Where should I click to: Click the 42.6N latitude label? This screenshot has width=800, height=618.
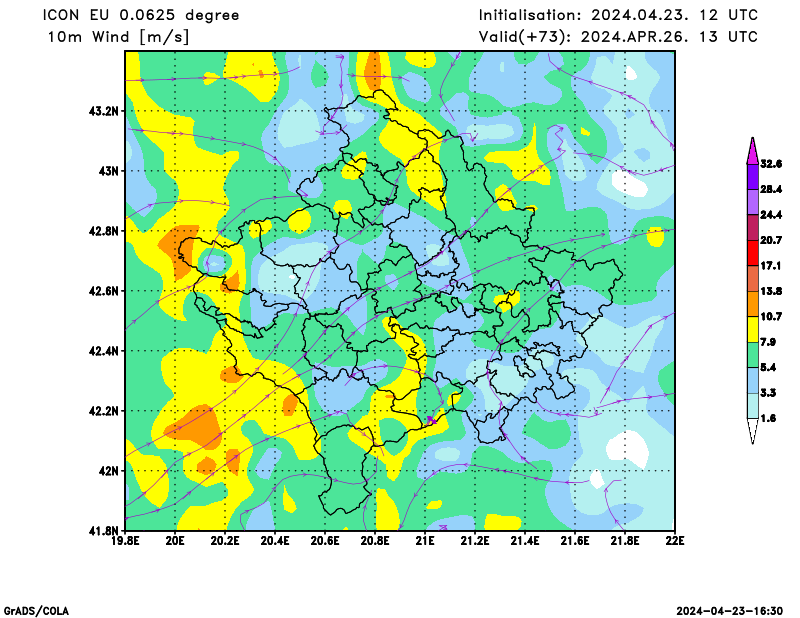pos(104,291)
